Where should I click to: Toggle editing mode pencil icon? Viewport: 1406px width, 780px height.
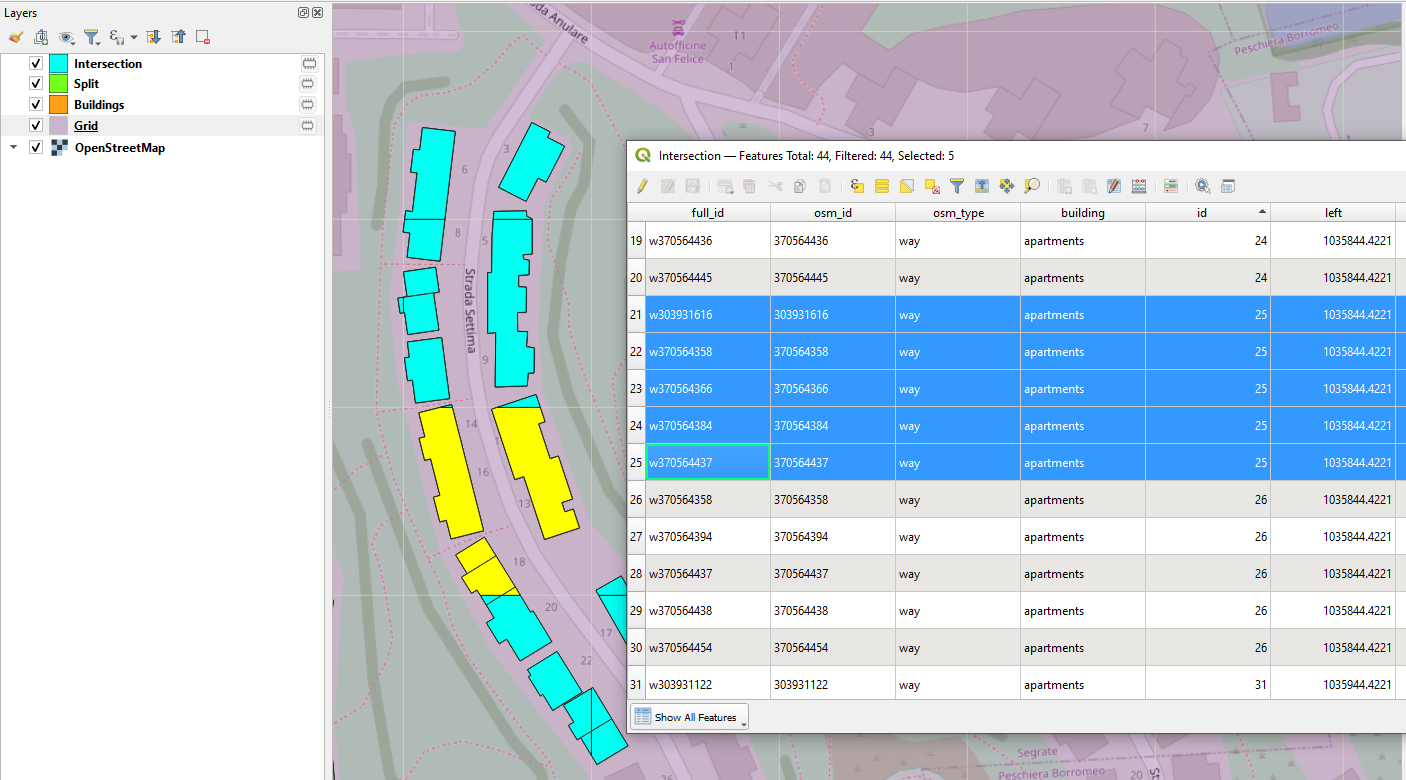(x=642, y=186)
